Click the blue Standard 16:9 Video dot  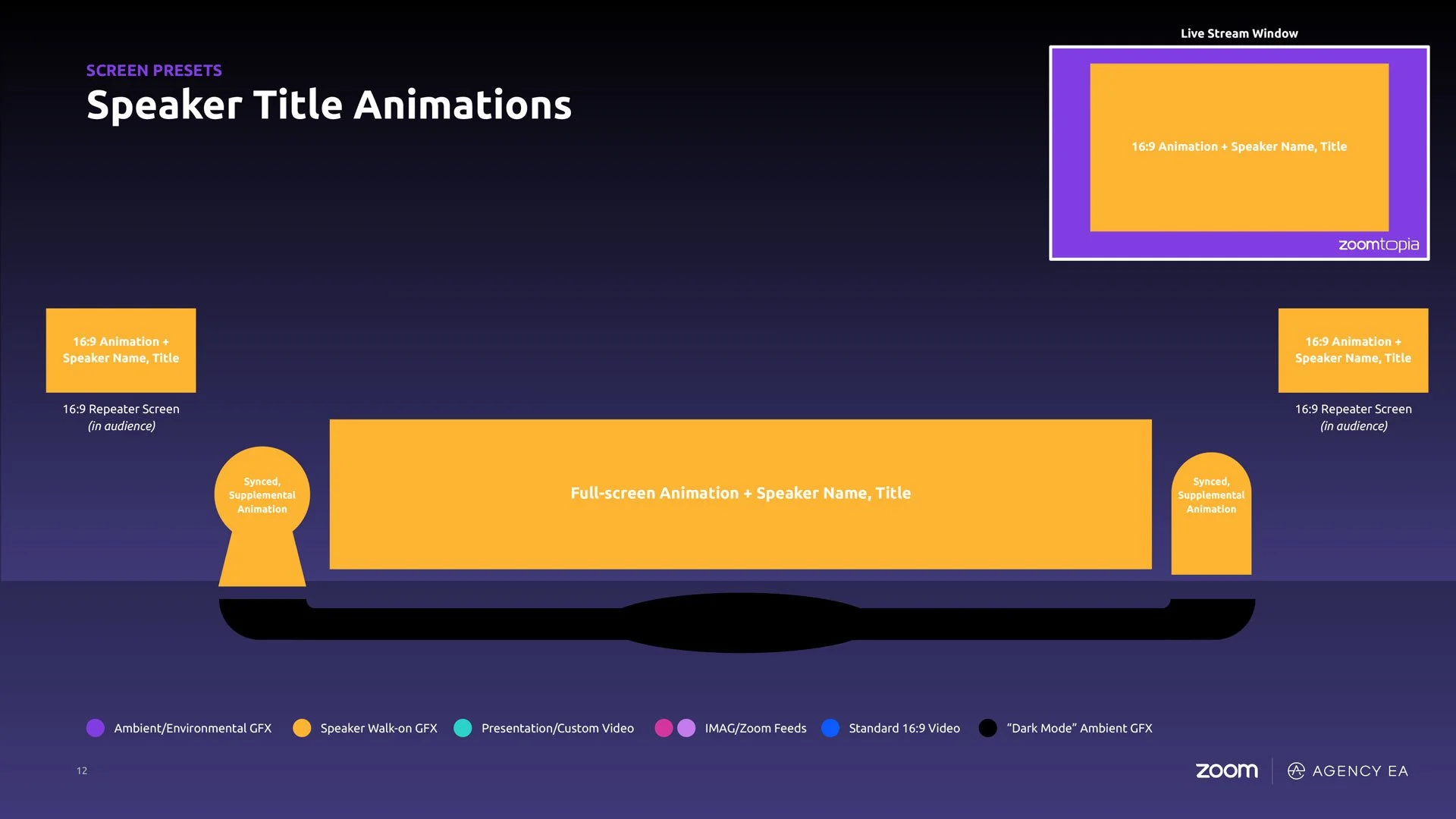tap(830, 728)
